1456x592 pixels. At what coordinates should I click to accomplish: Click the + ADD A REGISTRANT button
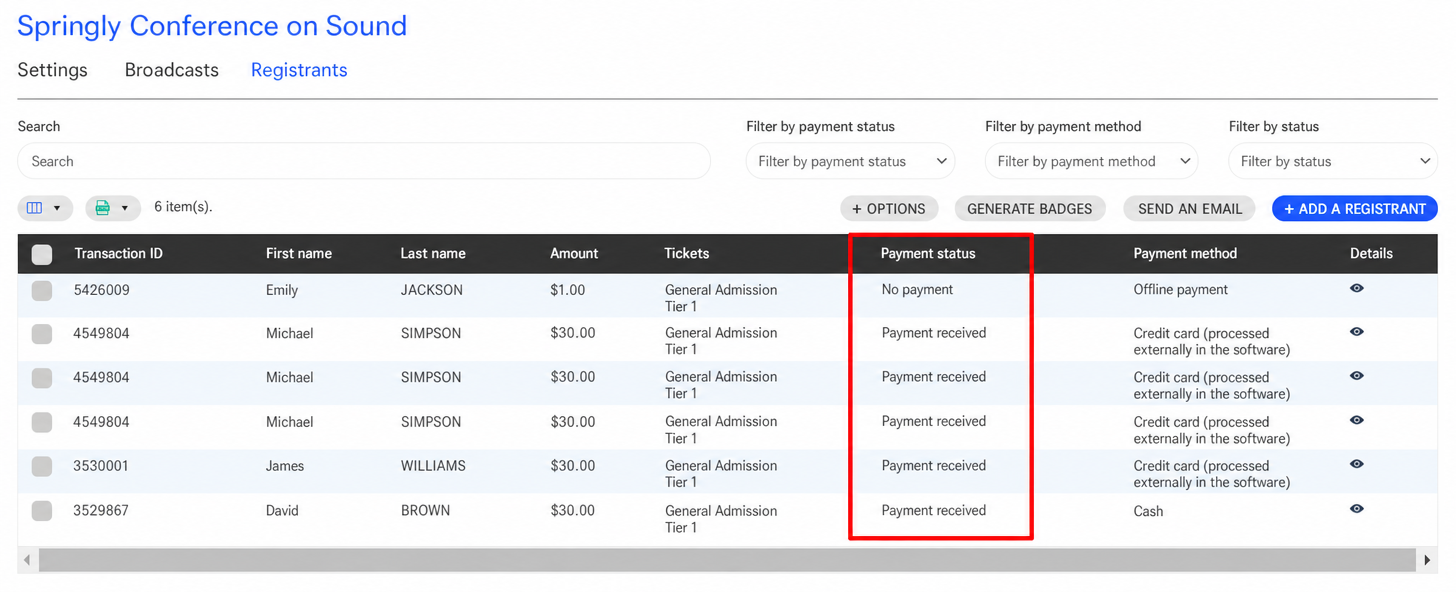click(1355, 208)
